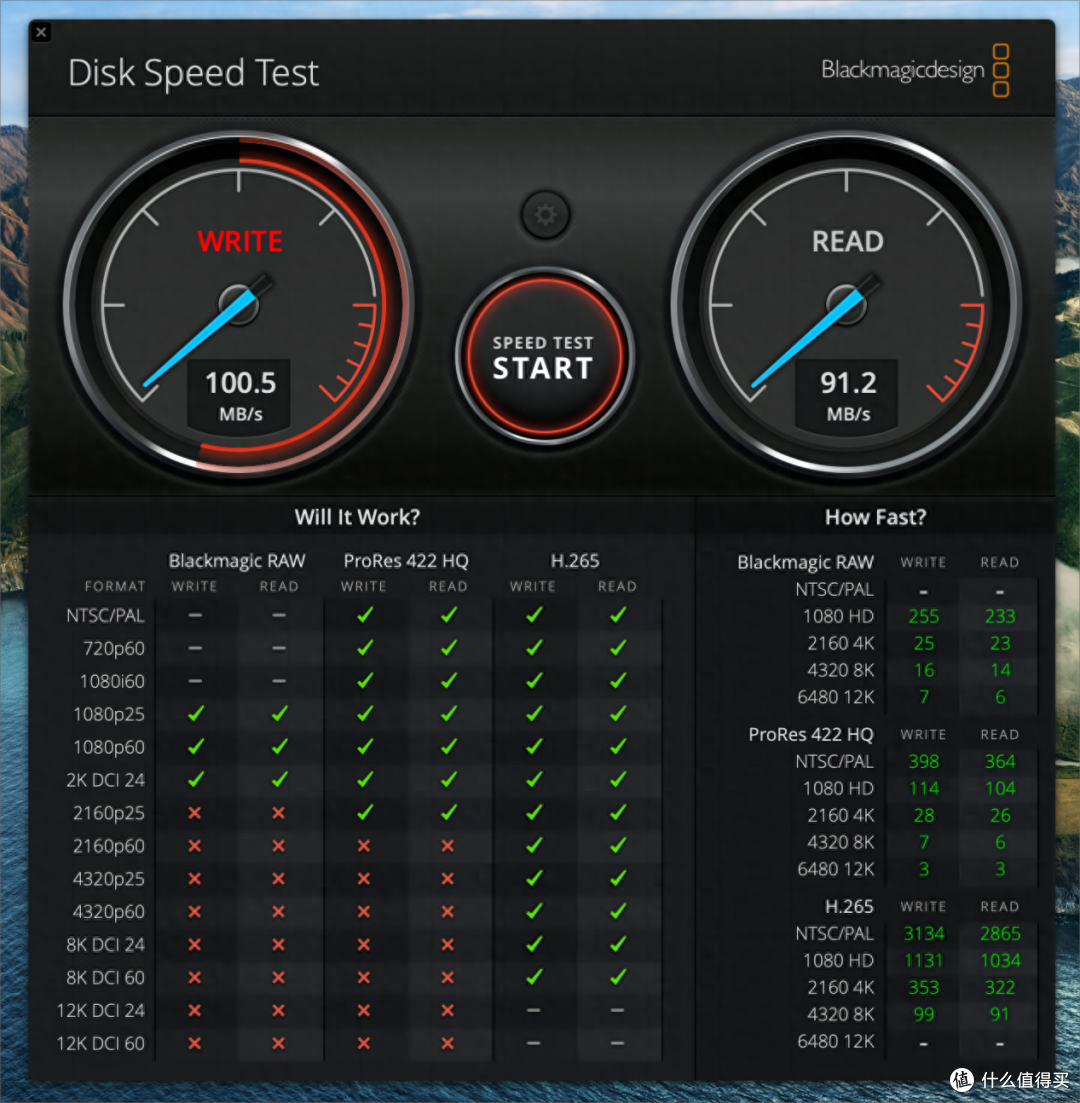This screenshot has height=1103, width=1080.
Task: Click ProRes 422 HQ NTSC/PAL write value 398
Action: tap(924, 761)
